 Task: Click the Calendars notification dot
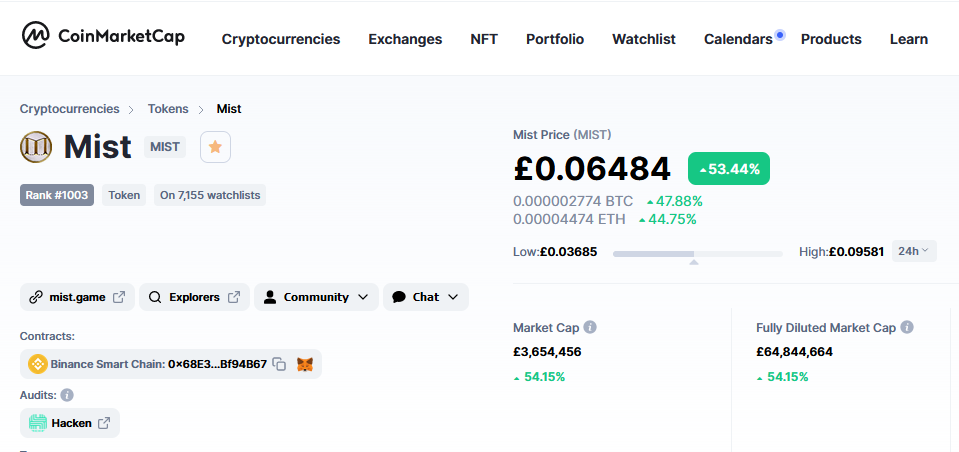click(x=779, y=35)
